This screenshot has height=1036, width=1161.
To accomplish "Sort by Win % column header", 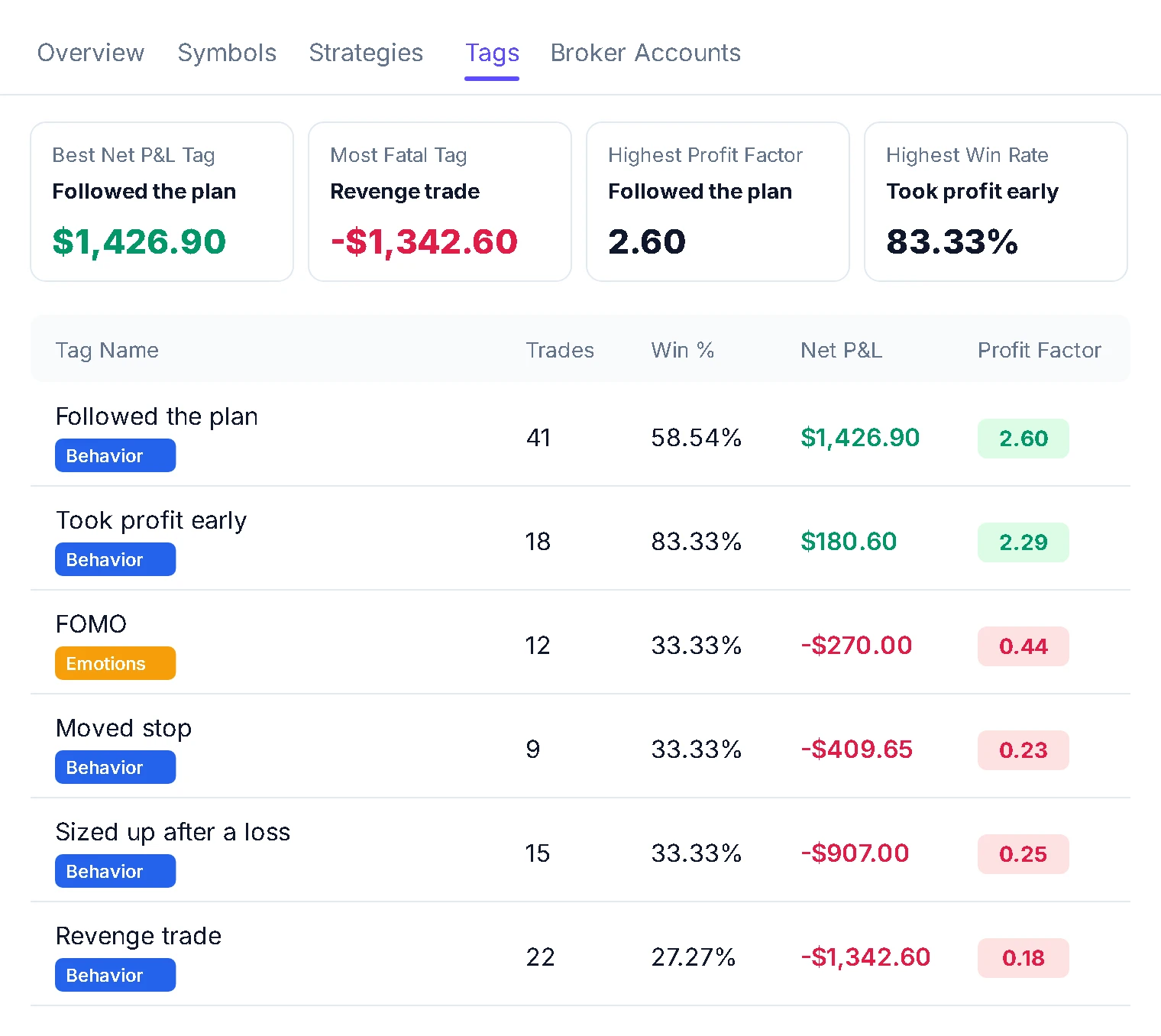I will click(x=682, y=350).
